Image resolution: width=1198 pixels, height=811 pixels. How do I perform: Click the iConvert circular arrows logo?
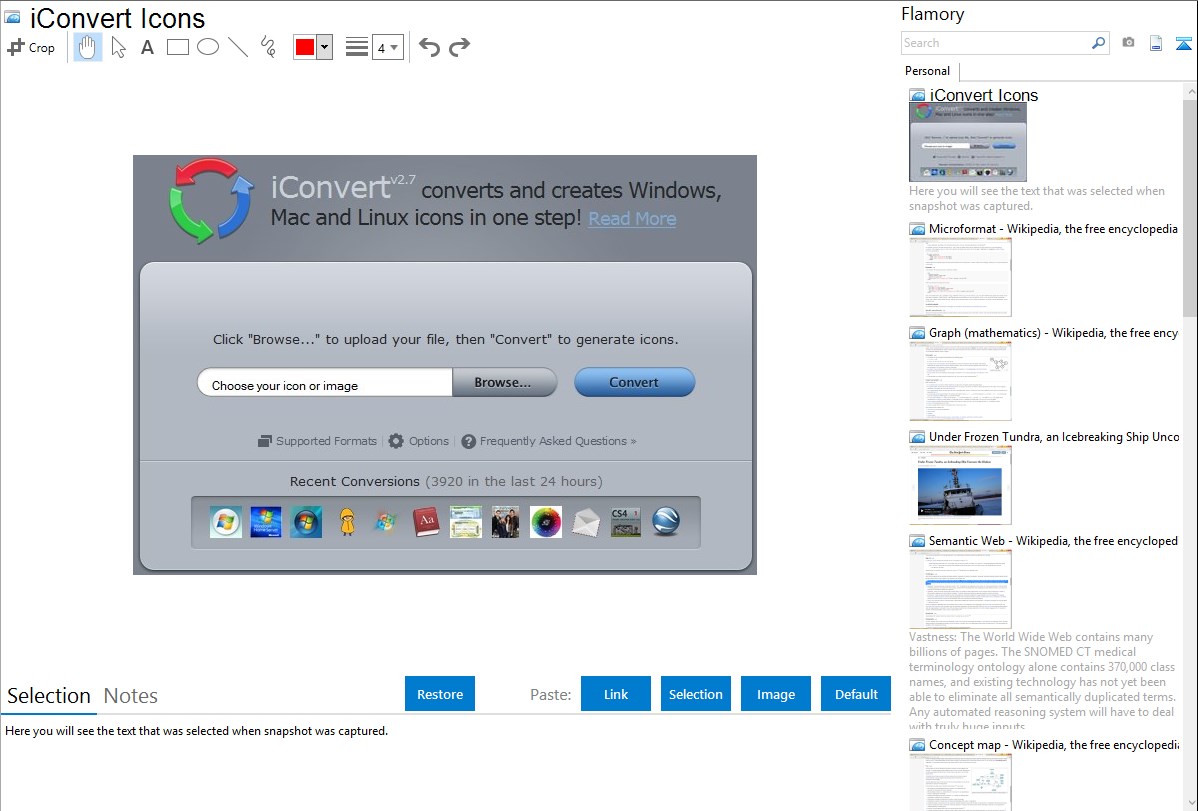[210, 201]
